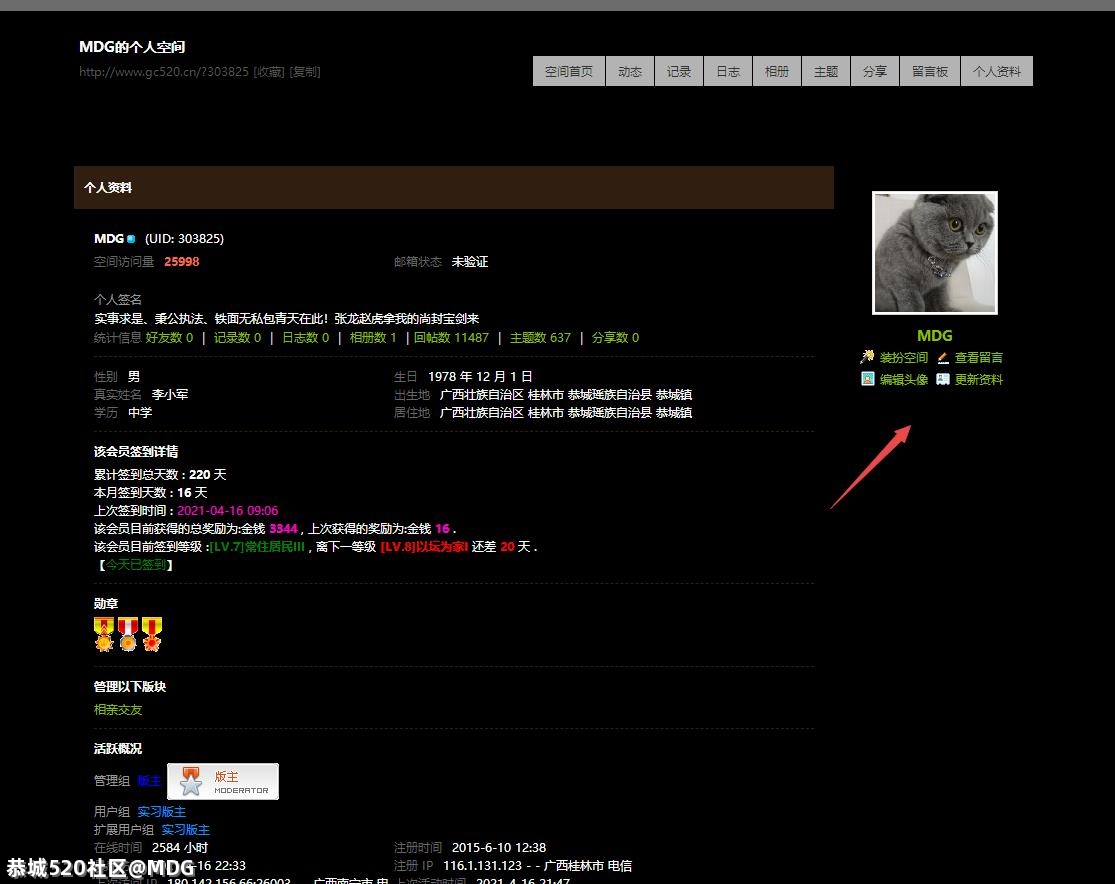Screen dimensions: 1115x884
Task: Click the middle medal under 勋章
Action: 128,634
